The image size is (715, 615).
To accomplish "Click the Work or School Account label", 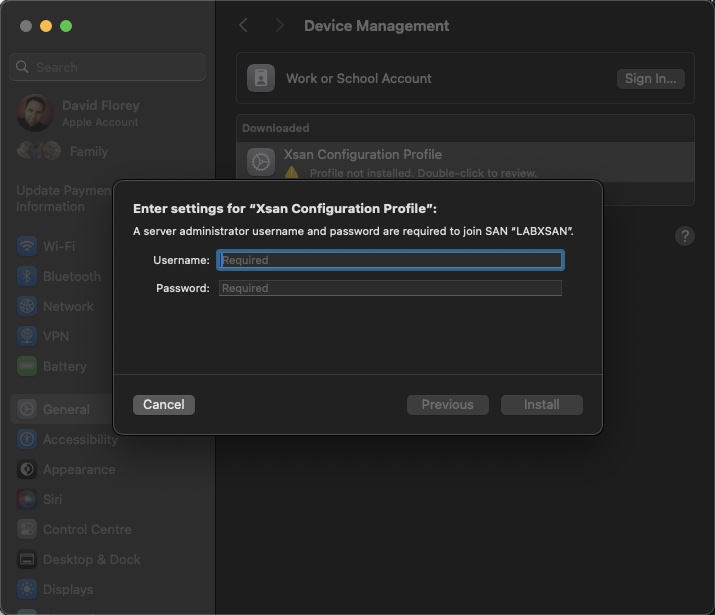I will [x=359, y=78].
